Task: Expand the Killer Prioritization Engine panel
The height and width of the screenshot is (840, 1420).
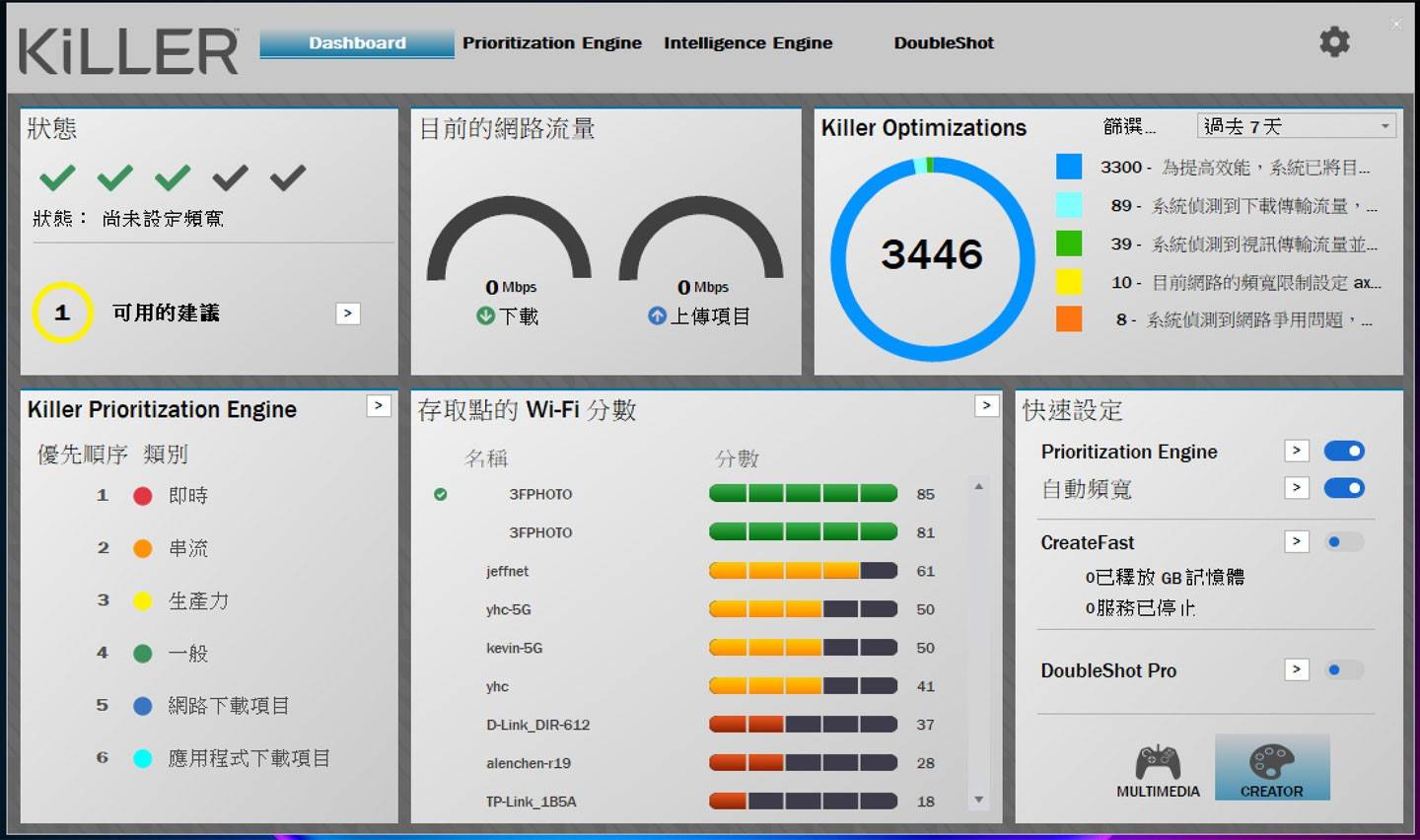Action: tap(379, 406)
